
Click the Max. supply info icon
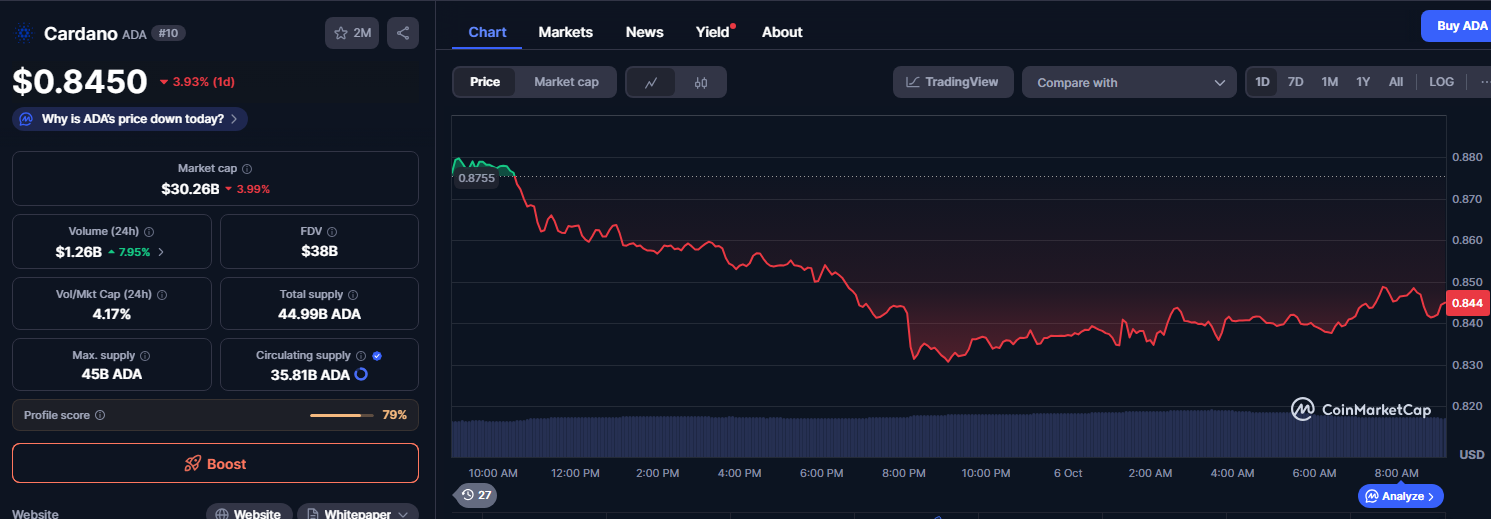145,356
